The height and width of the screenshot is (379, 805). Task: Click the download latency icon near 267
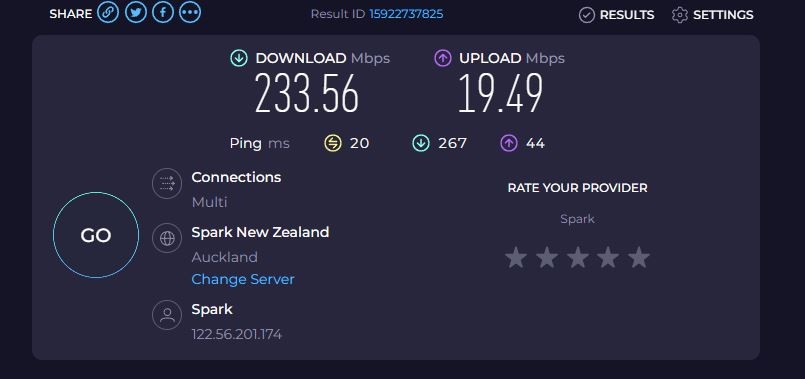pyautogui.click(x=421, y=143)
